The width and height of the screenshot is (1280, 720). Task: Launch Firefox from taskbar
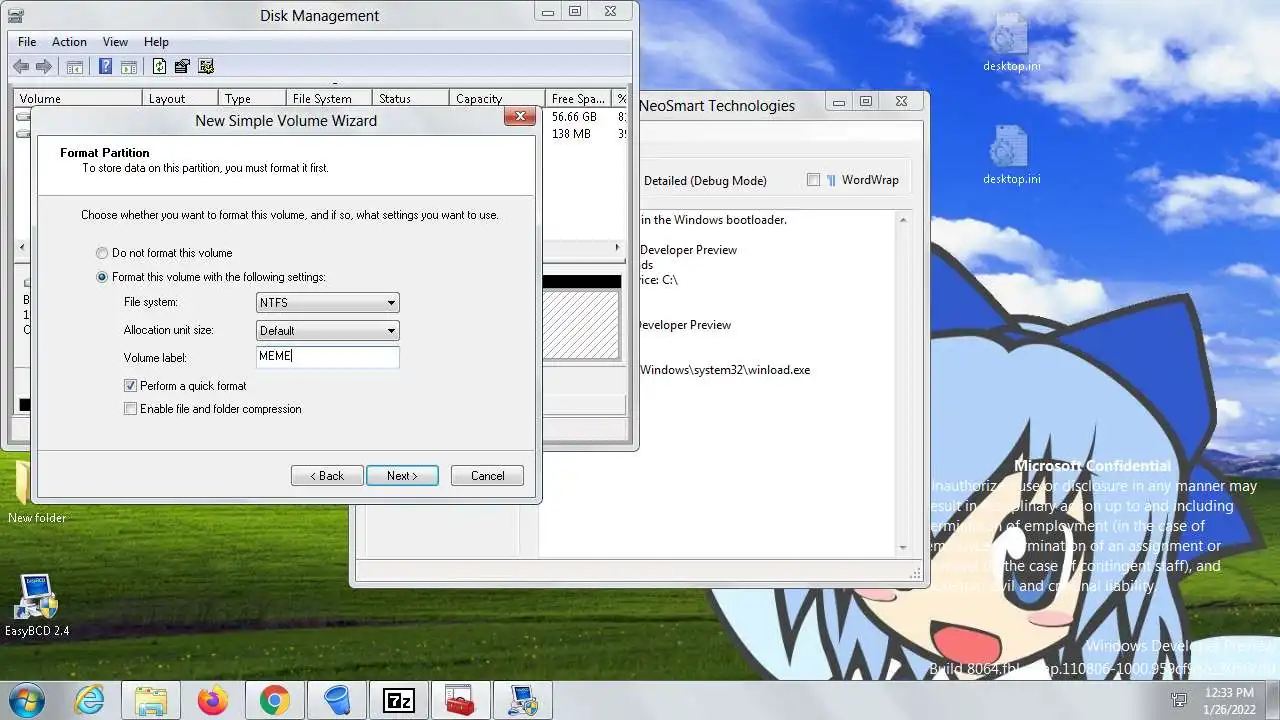coord(213,700)
